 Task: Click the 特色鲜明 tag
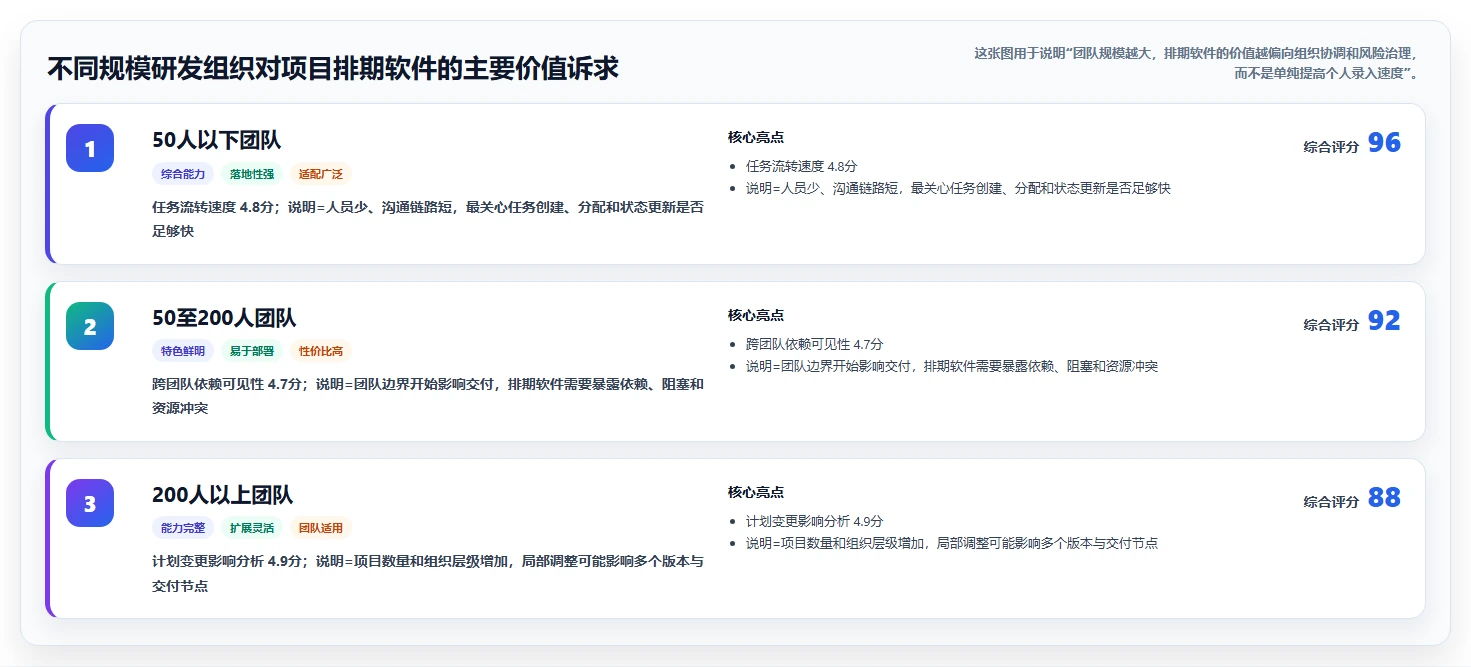[183, 351]
